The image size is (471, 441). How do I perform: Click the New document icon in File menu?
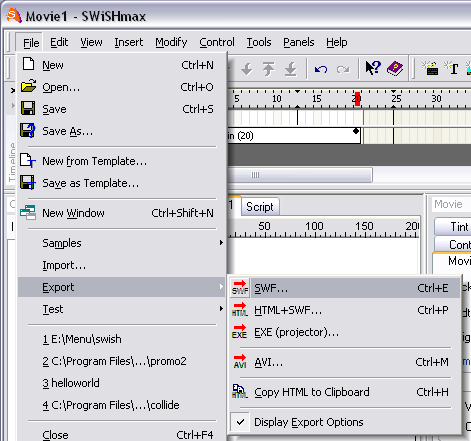tap(28, 64)
